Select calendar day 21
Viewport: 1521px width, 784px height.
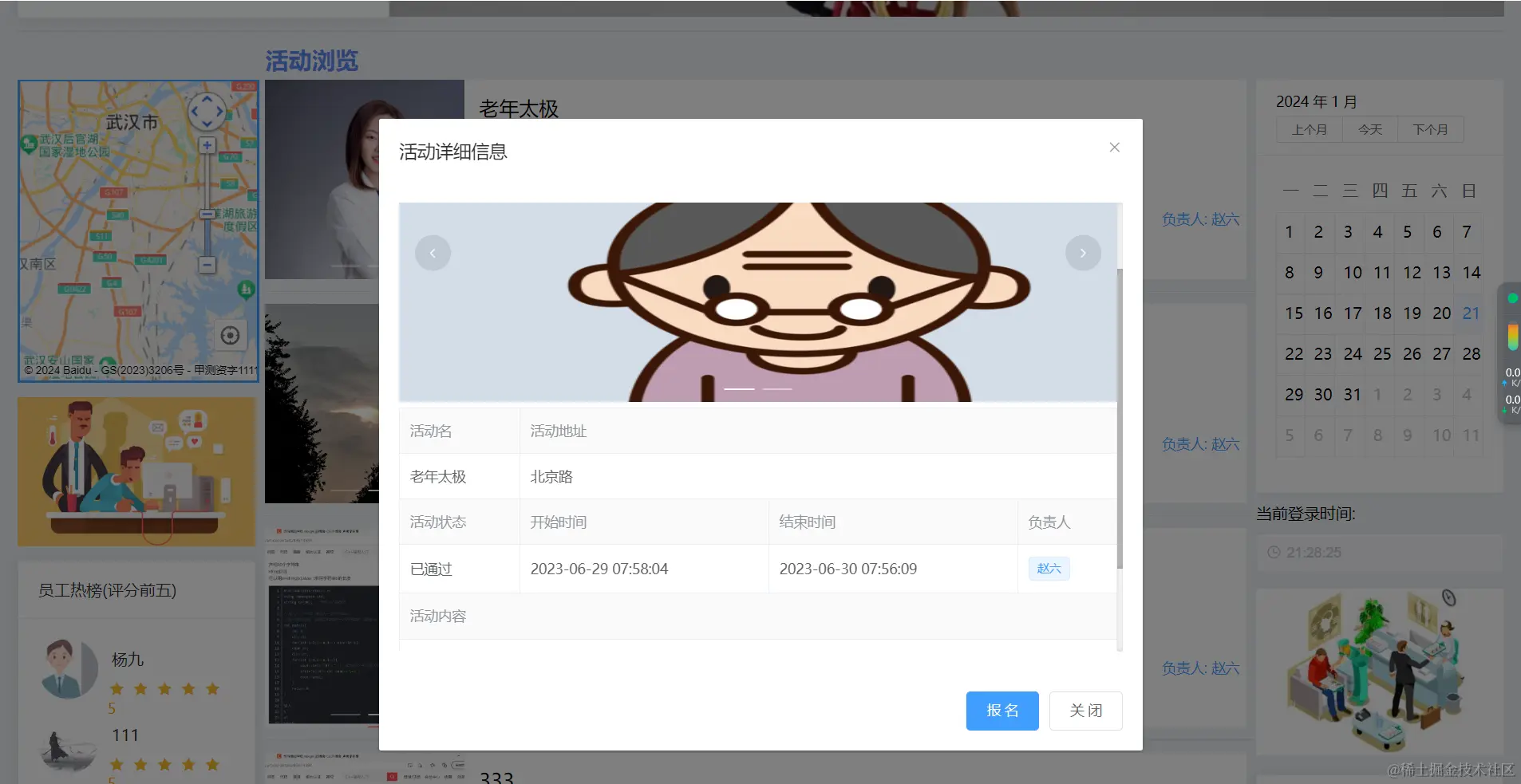click(x=1471, y=313)
